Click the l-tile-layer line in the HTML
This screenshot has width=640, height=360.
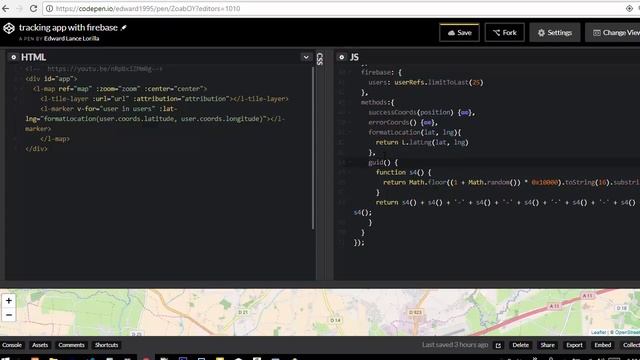click(164, 99)
